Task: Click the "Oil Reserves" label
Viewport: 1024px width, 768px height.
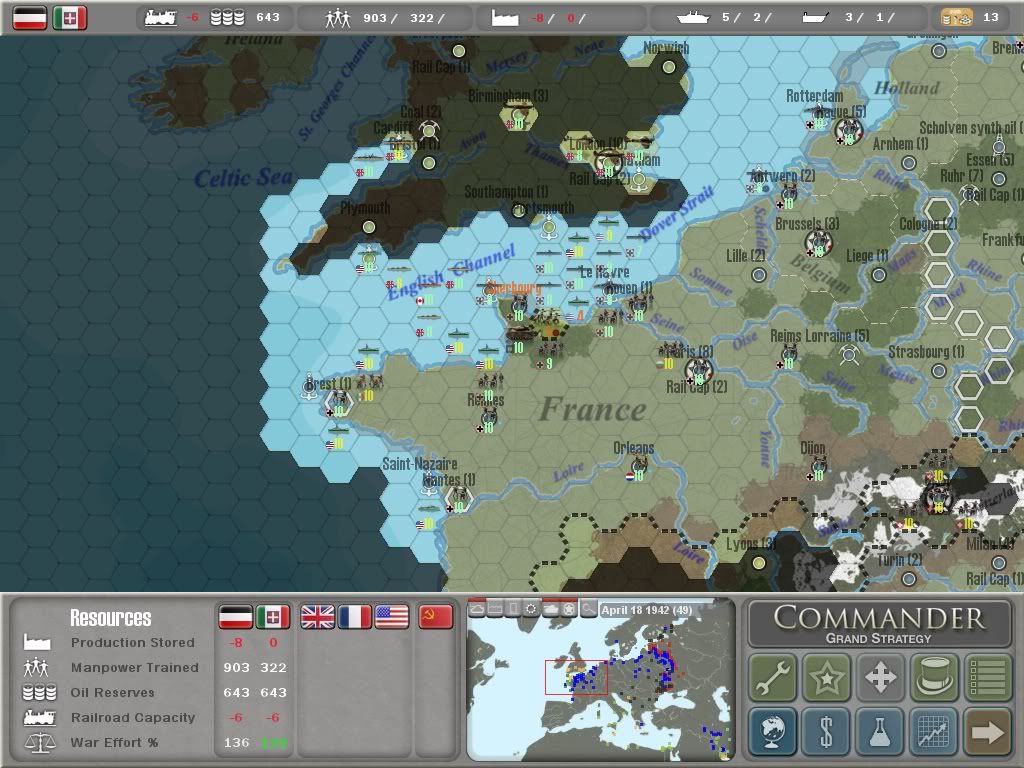Action: point(112,692)
